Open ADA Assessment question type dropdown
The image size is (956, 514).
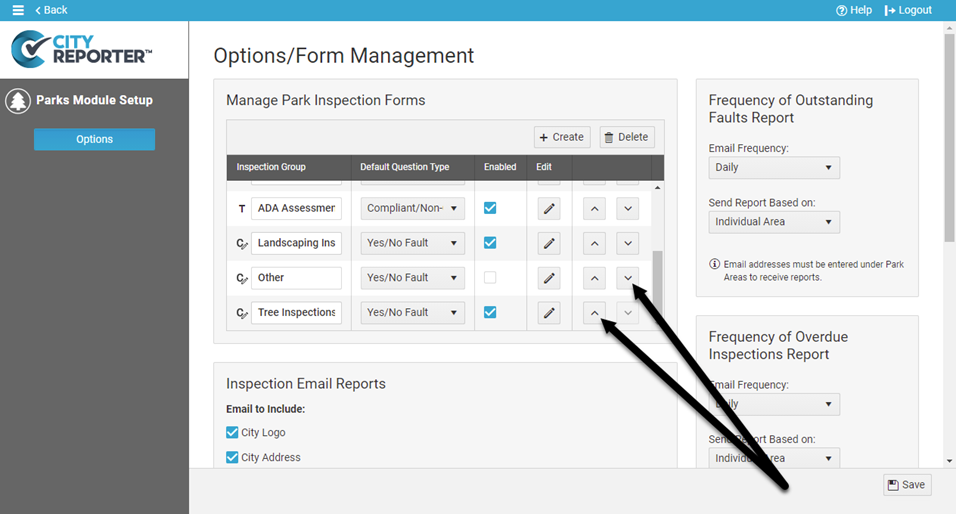412,209
